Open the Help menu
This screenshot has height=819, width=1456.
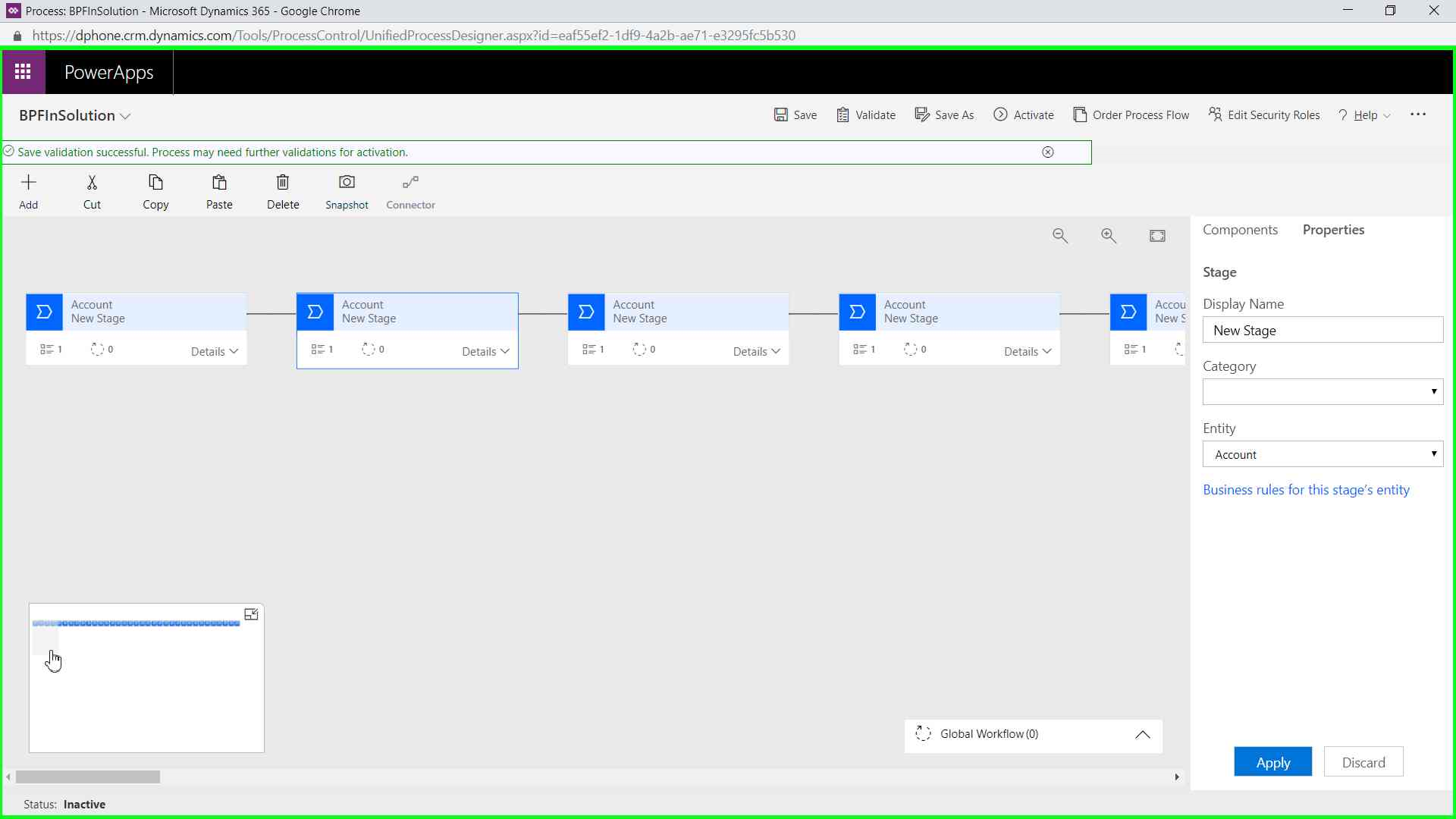[x=1365, y=115]
